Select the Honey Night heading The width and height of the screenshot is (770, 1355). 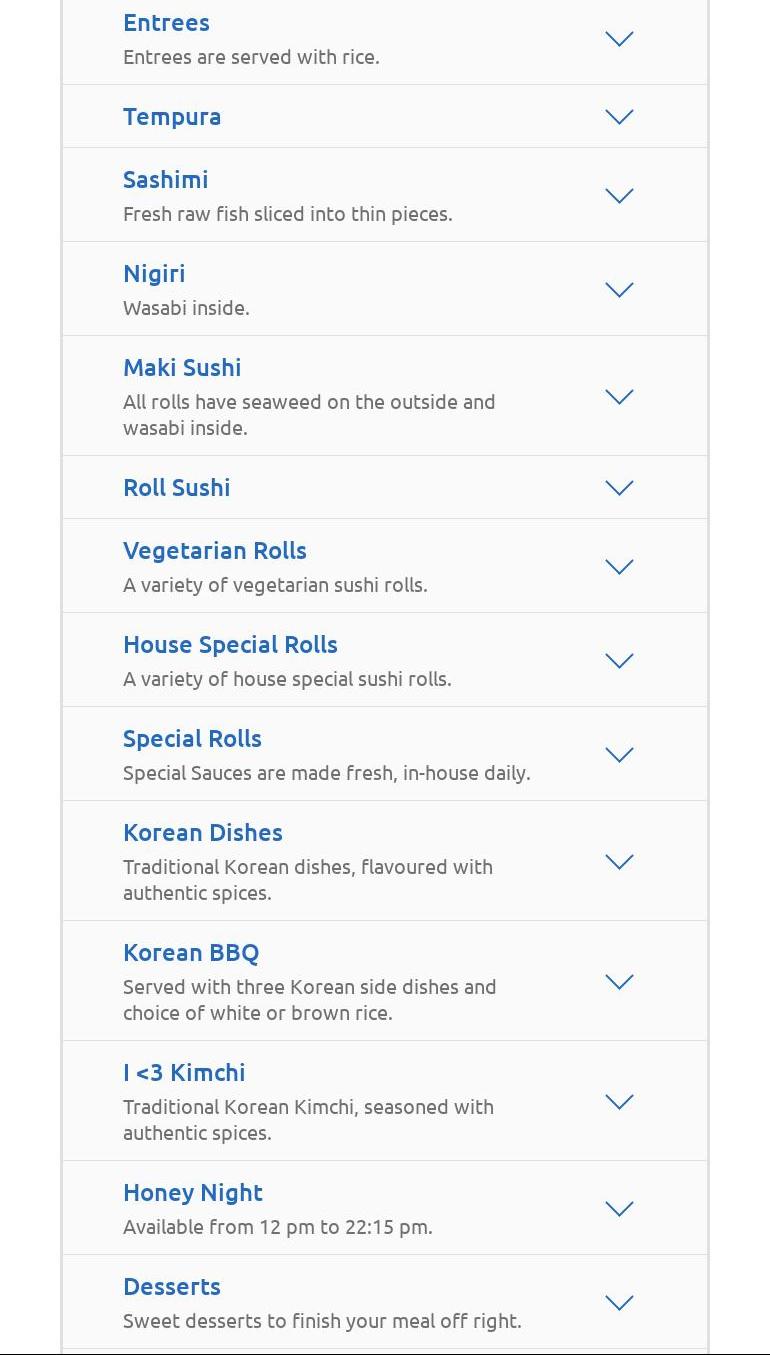tap(193, 1193)
